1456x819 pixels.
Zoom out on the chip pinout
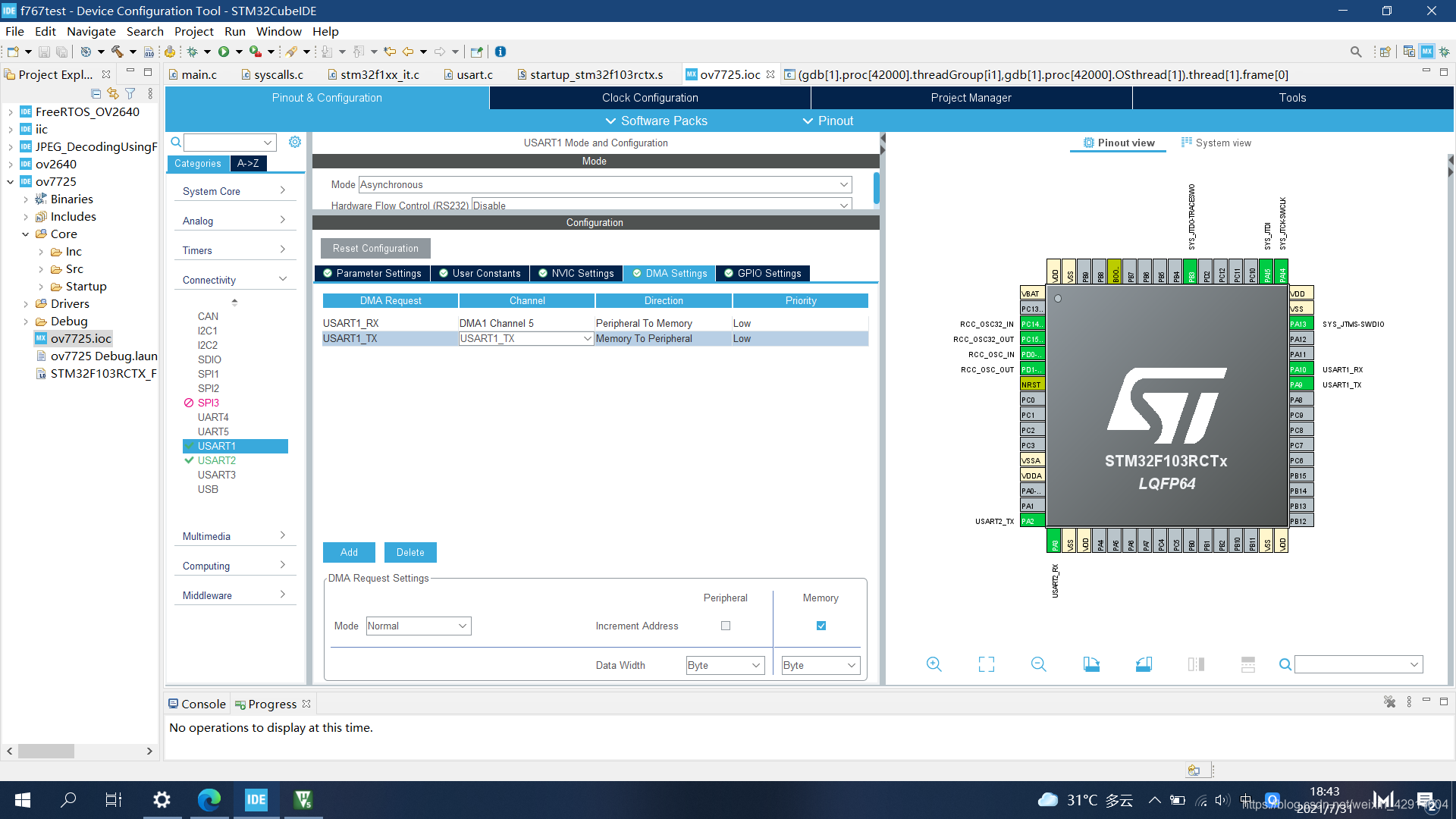(x=1039, y=664)
